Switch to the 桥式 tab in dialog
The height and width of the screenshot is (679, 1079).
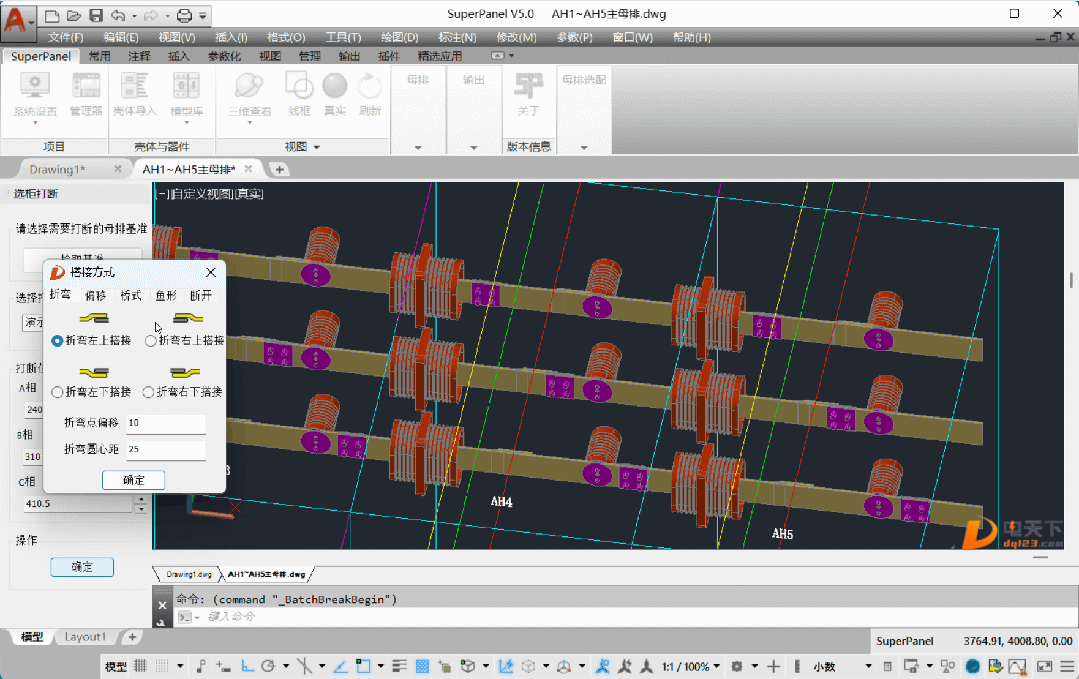pos(131,295)
